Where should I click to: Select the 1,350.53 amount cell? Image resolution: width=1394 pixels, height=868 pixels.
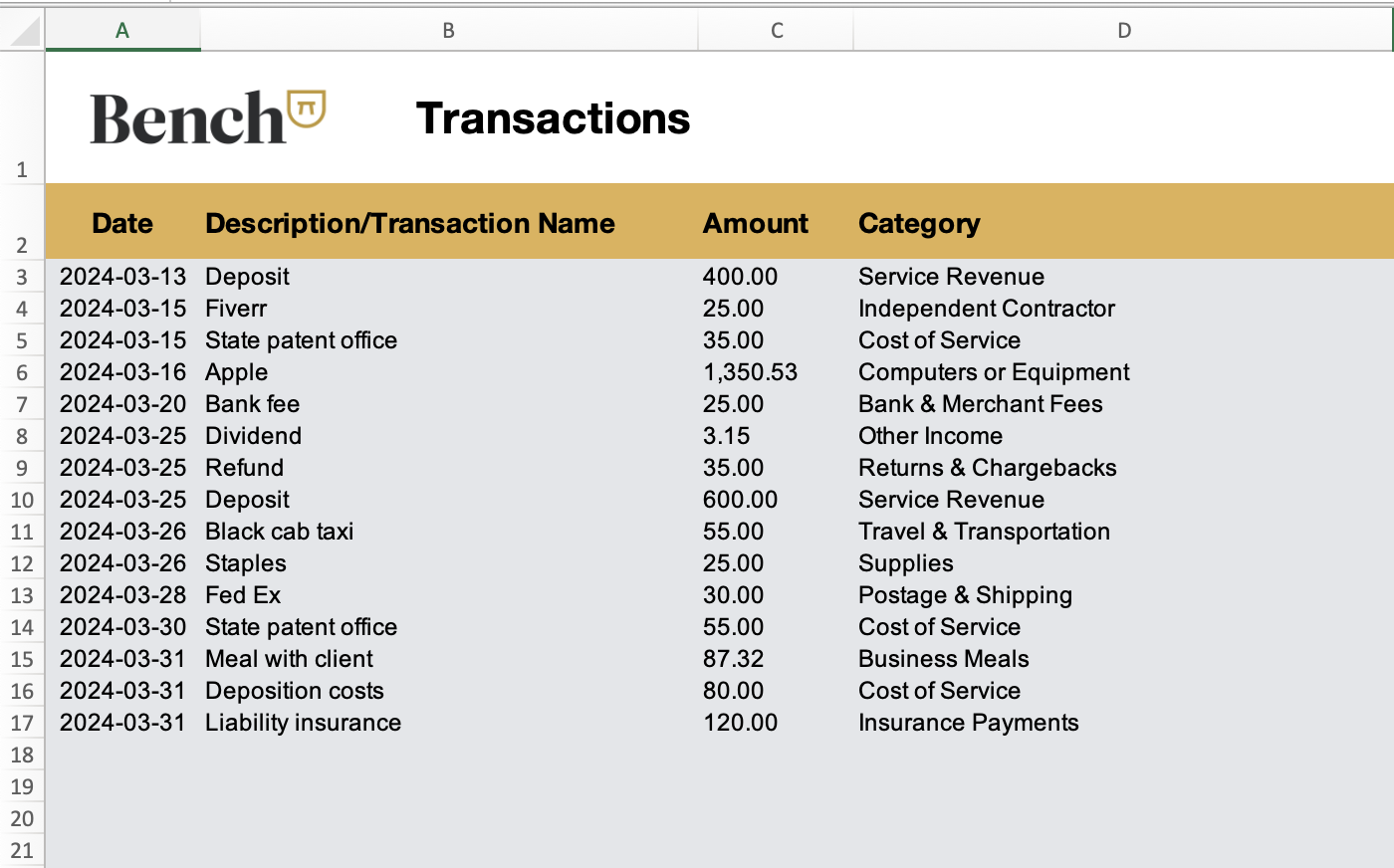click(750, 372)
